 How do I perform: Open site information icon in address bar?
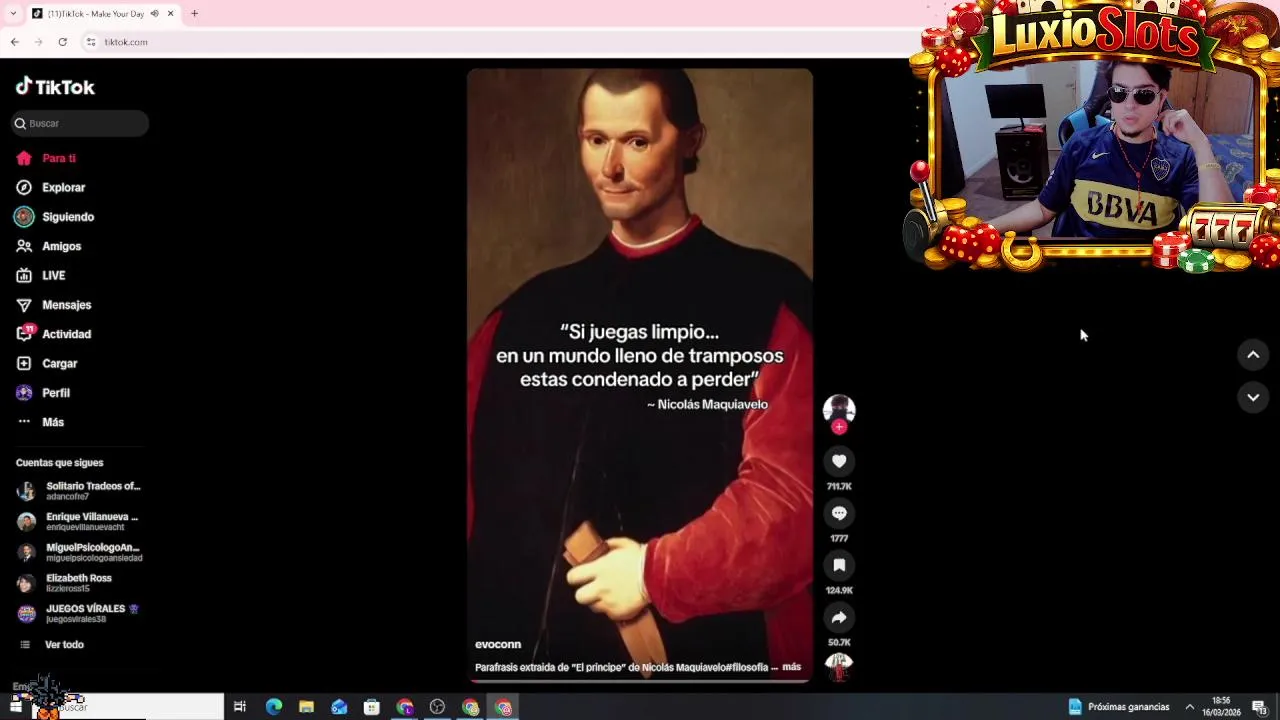[x=91, y=42]
